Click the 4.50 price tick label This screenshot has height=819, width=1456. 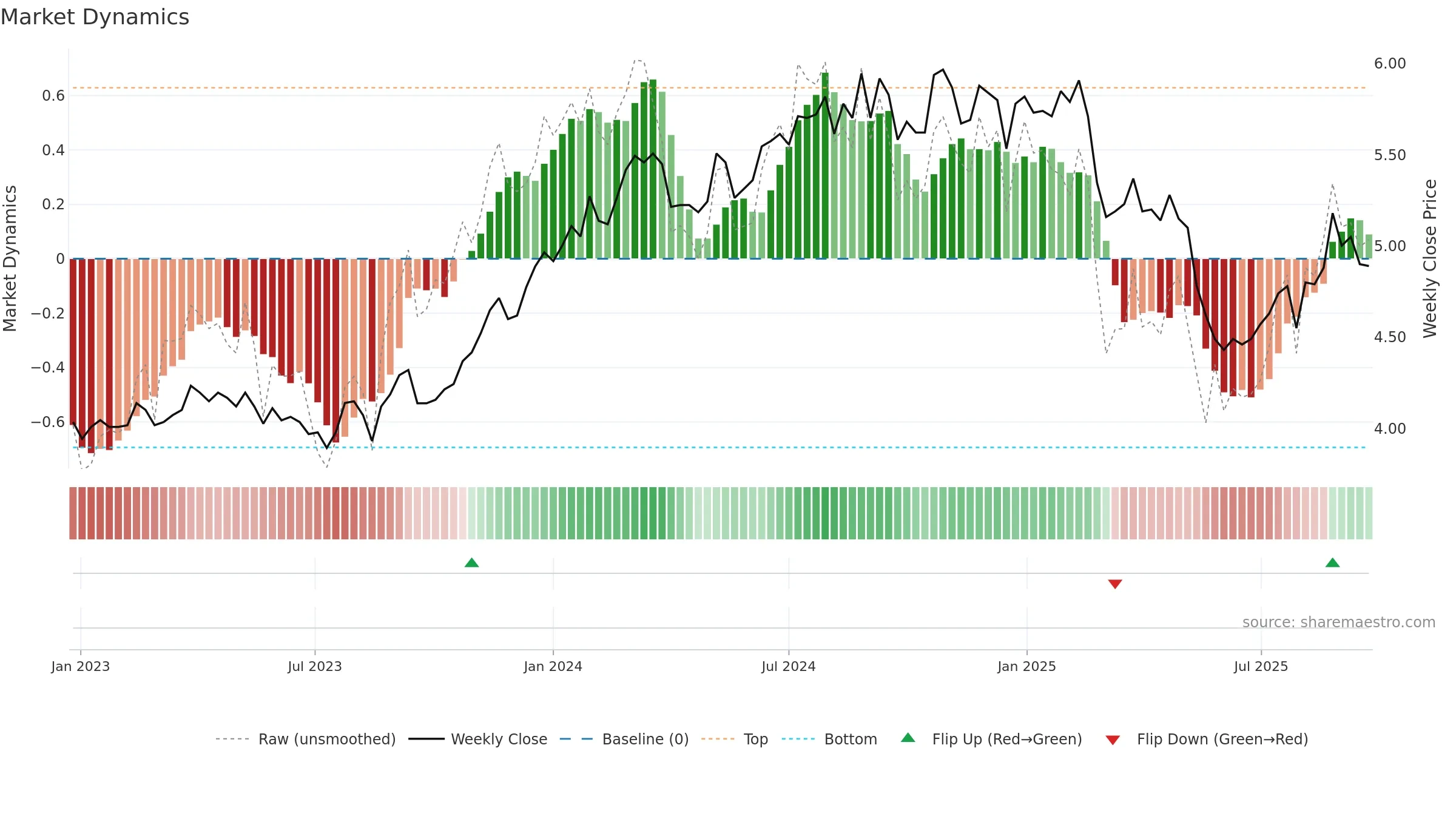1390,337
